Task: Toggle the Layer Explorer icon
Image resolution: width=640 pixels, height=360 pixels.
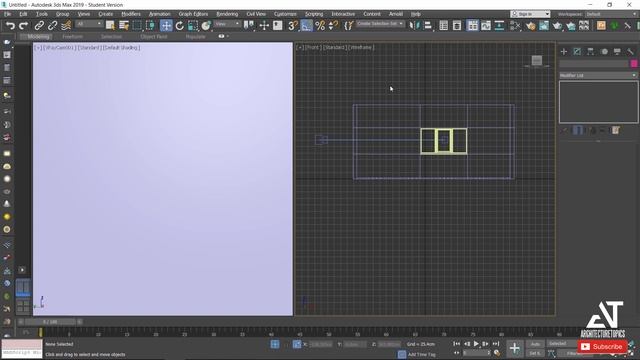Action: [x=457, y=26]
